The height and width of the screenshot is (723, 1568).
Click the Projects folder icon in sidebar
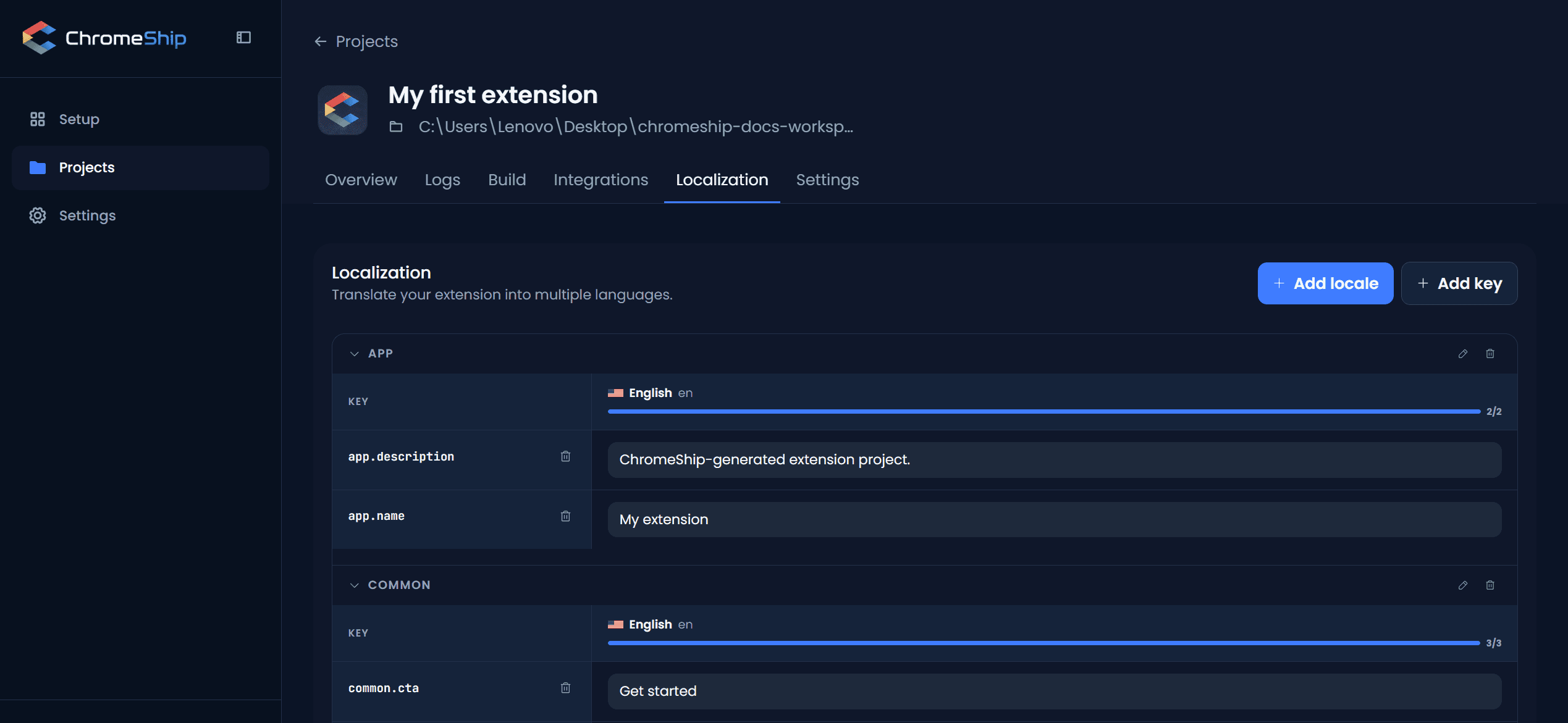click(x=38, y=167)
